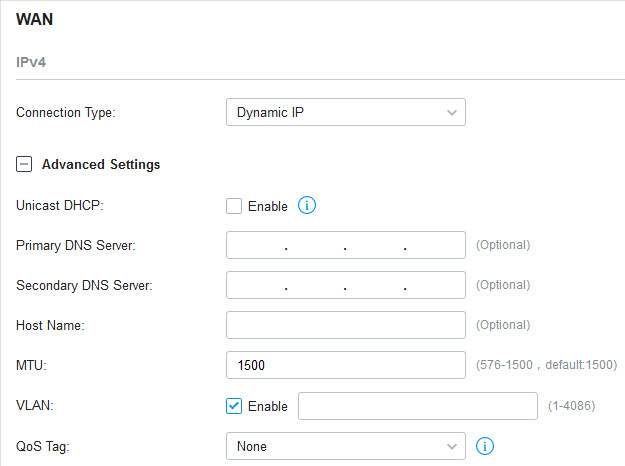
Task: Click the Host Name label
Action: (50, 325)
